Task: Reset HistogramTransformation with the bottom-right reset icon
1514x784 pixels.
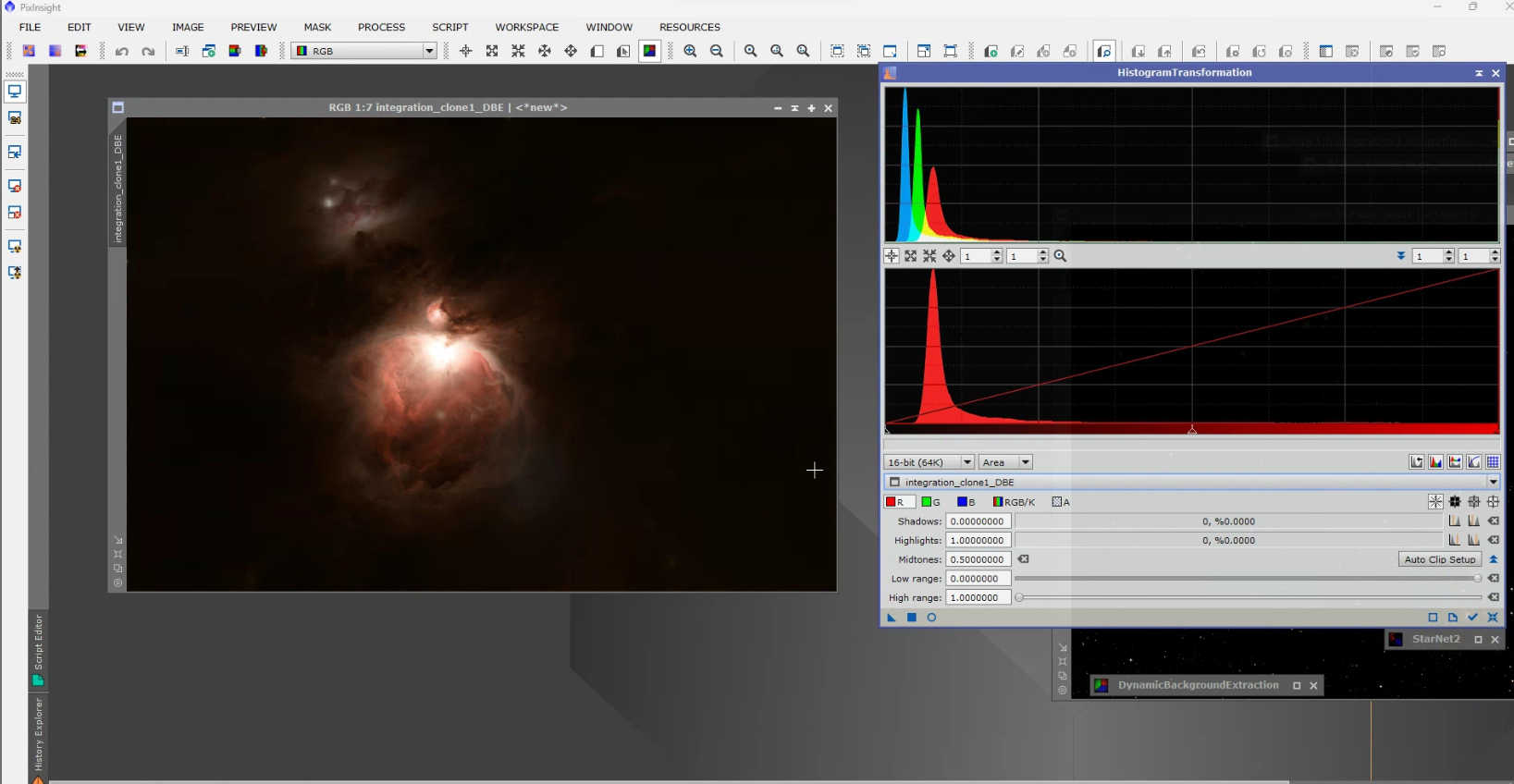Action: pyautogui.click(x=1493, y=618)
